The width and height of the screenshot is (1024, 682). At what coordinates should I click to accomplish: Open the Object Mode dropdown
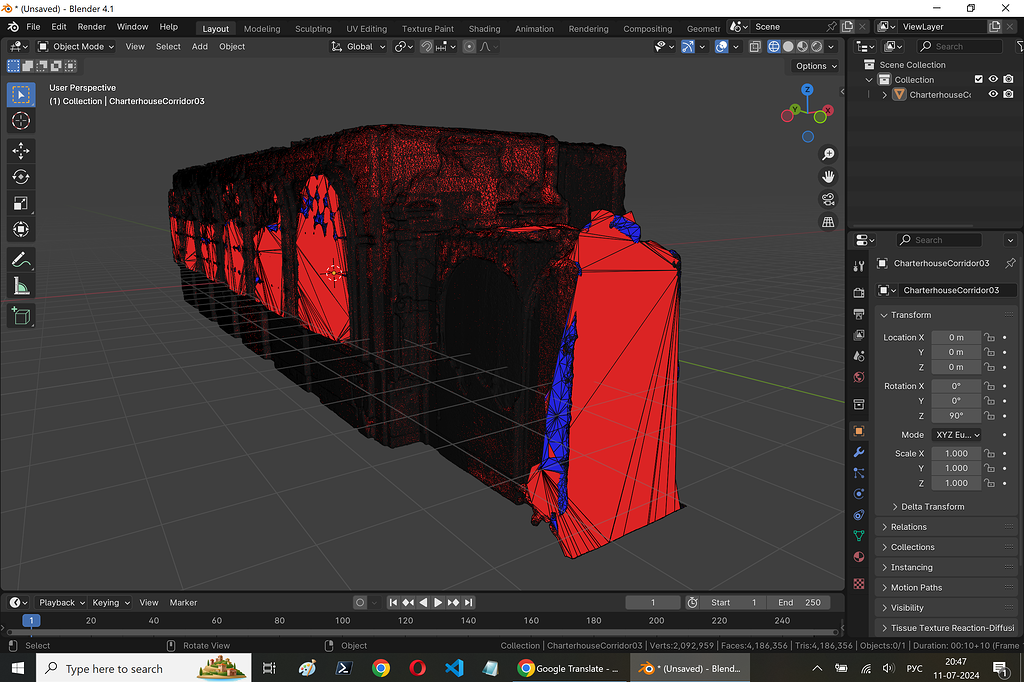click(75, 46)
